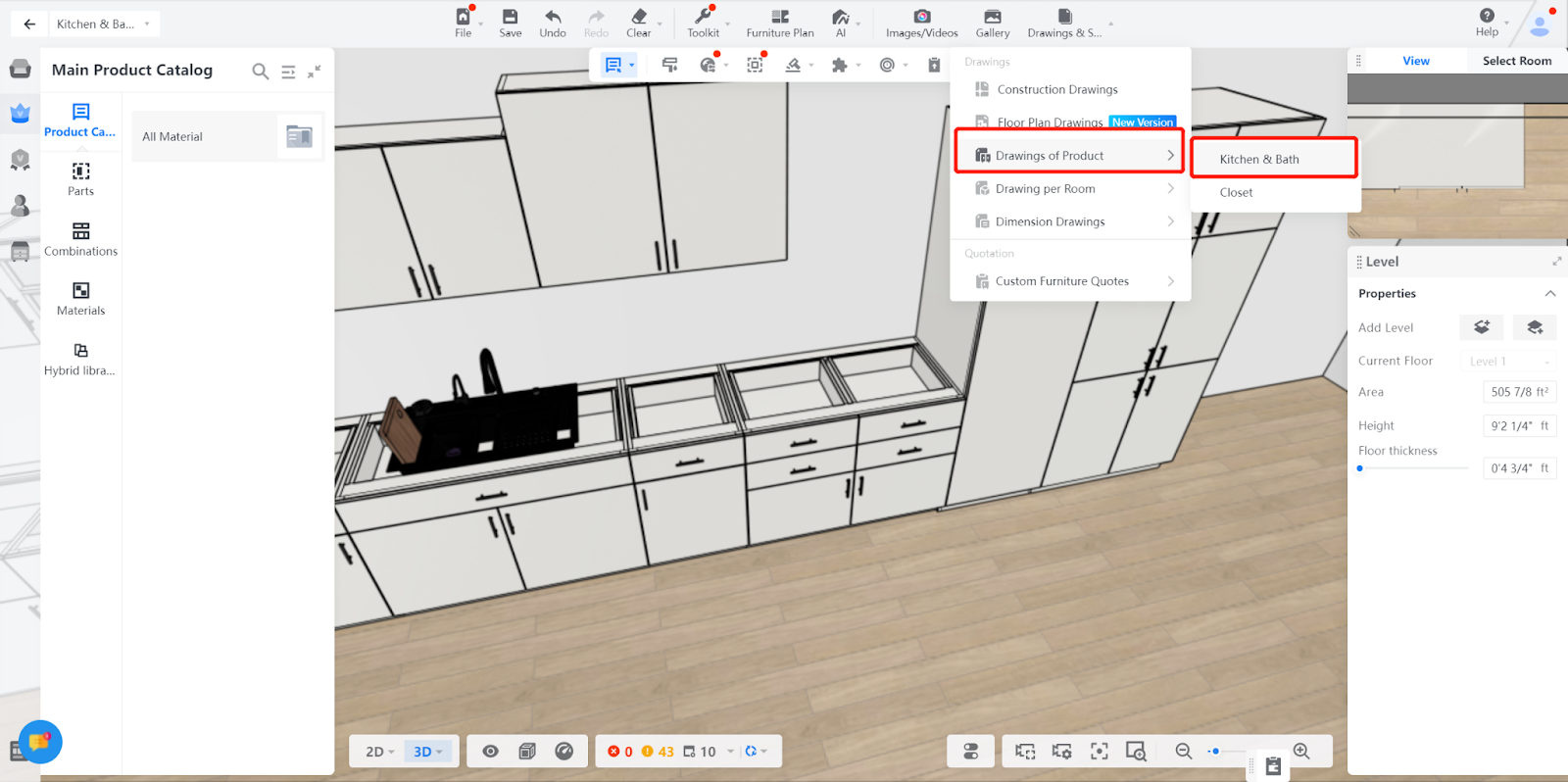
Task: Choose Construction Drawings menu entry
Action: pos(1056,89)
